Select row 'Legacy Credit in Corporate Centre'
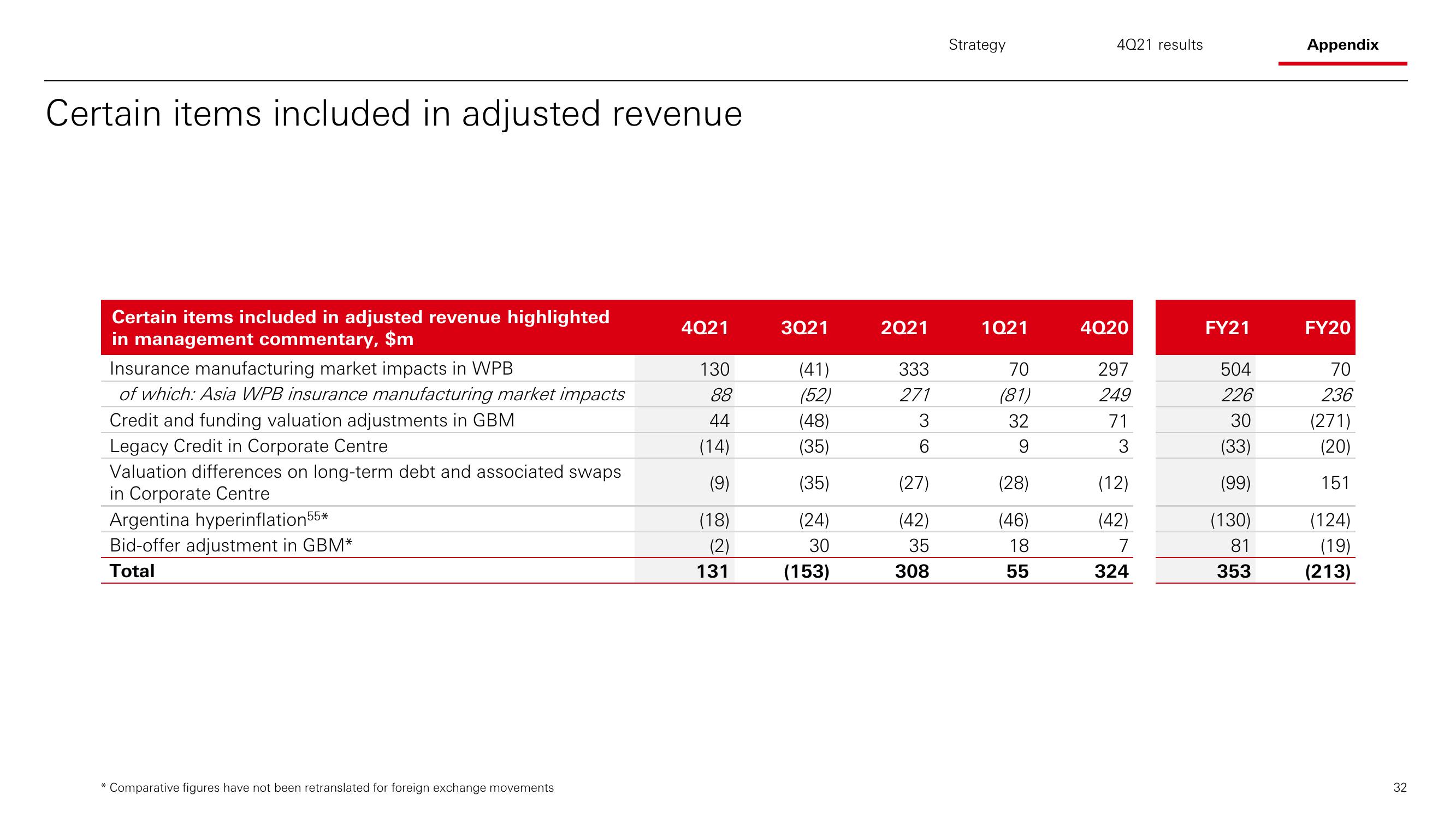1456x819 pixels. [x=248, y=446]
